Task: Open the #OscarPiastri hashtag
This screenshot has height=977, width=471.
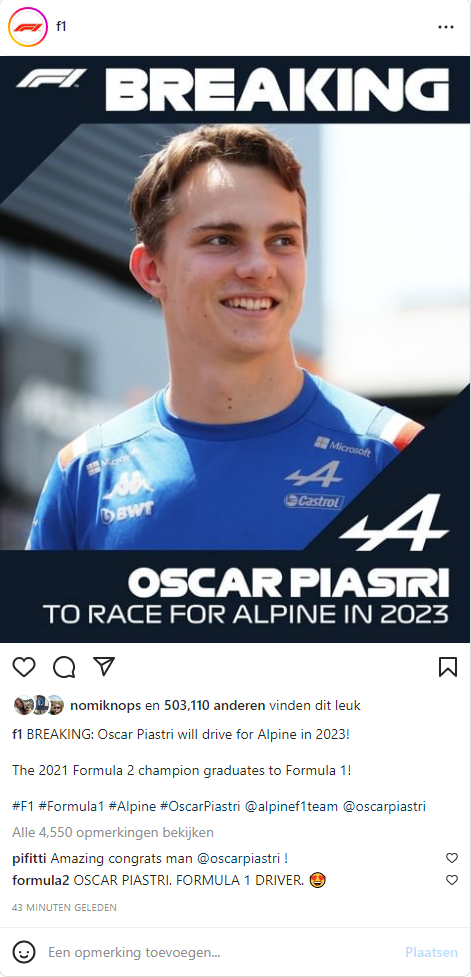Action: pyautogui.click(x=200, y=806)
